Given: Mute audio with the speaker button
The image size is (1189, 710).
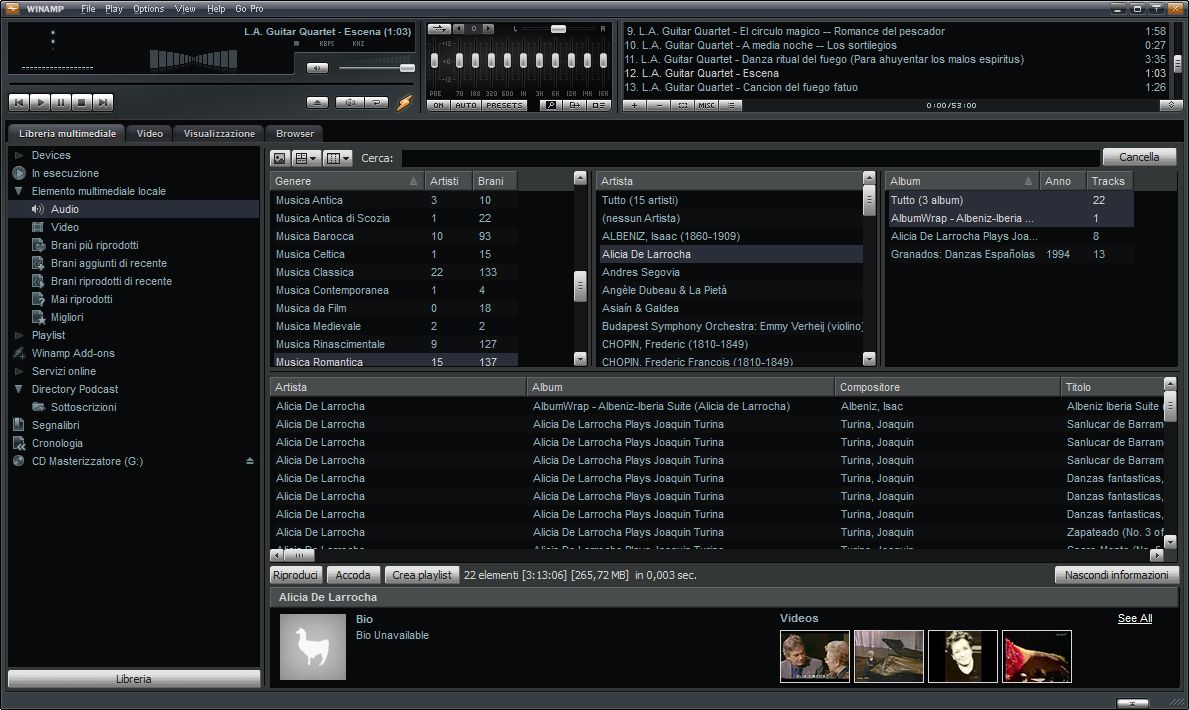Looking at the screenshot, I should click(317, 68).
